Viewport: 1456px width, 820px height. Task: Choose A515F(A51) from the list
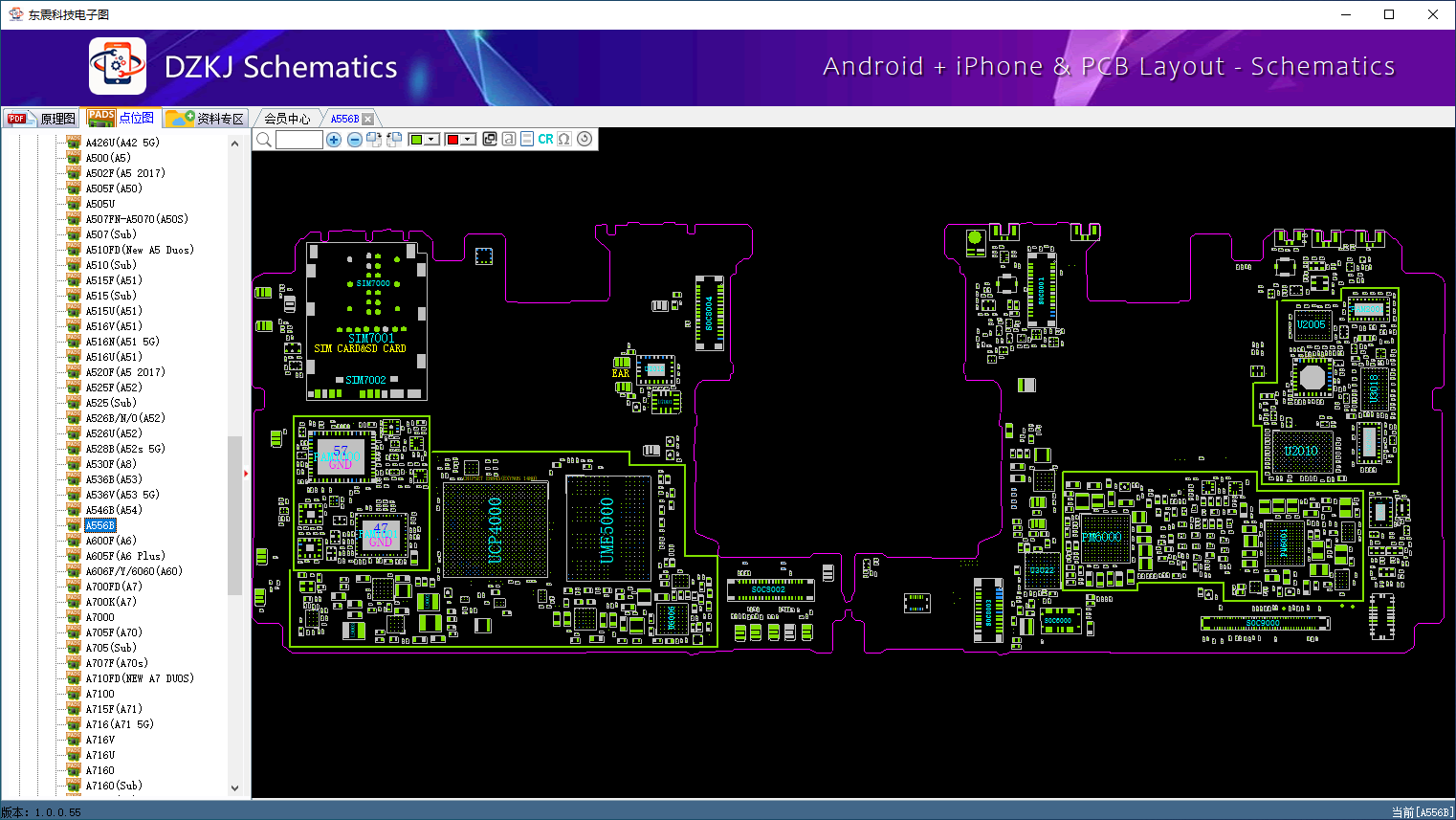click(113, 280)
